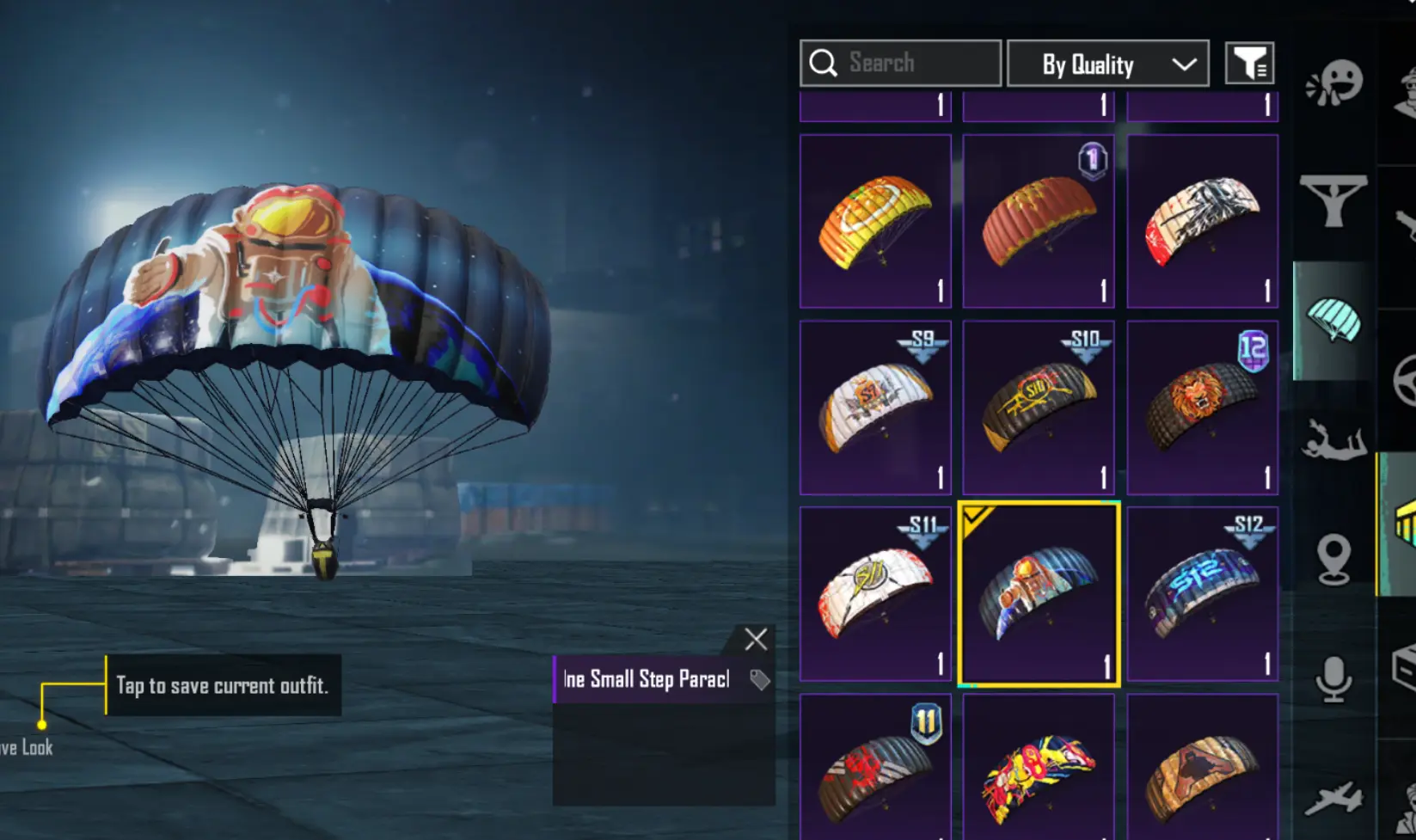This screenshot has height=840, width=1416.
Task: Select the voice microphone category icon
Action: [1333, 679]
